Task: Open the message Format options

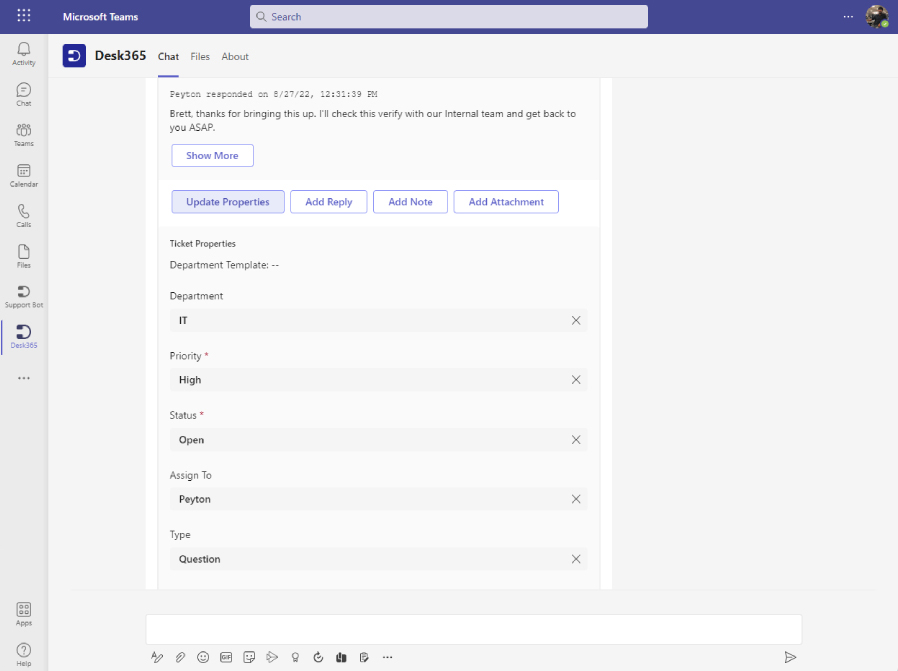Action: coord(157,657)
